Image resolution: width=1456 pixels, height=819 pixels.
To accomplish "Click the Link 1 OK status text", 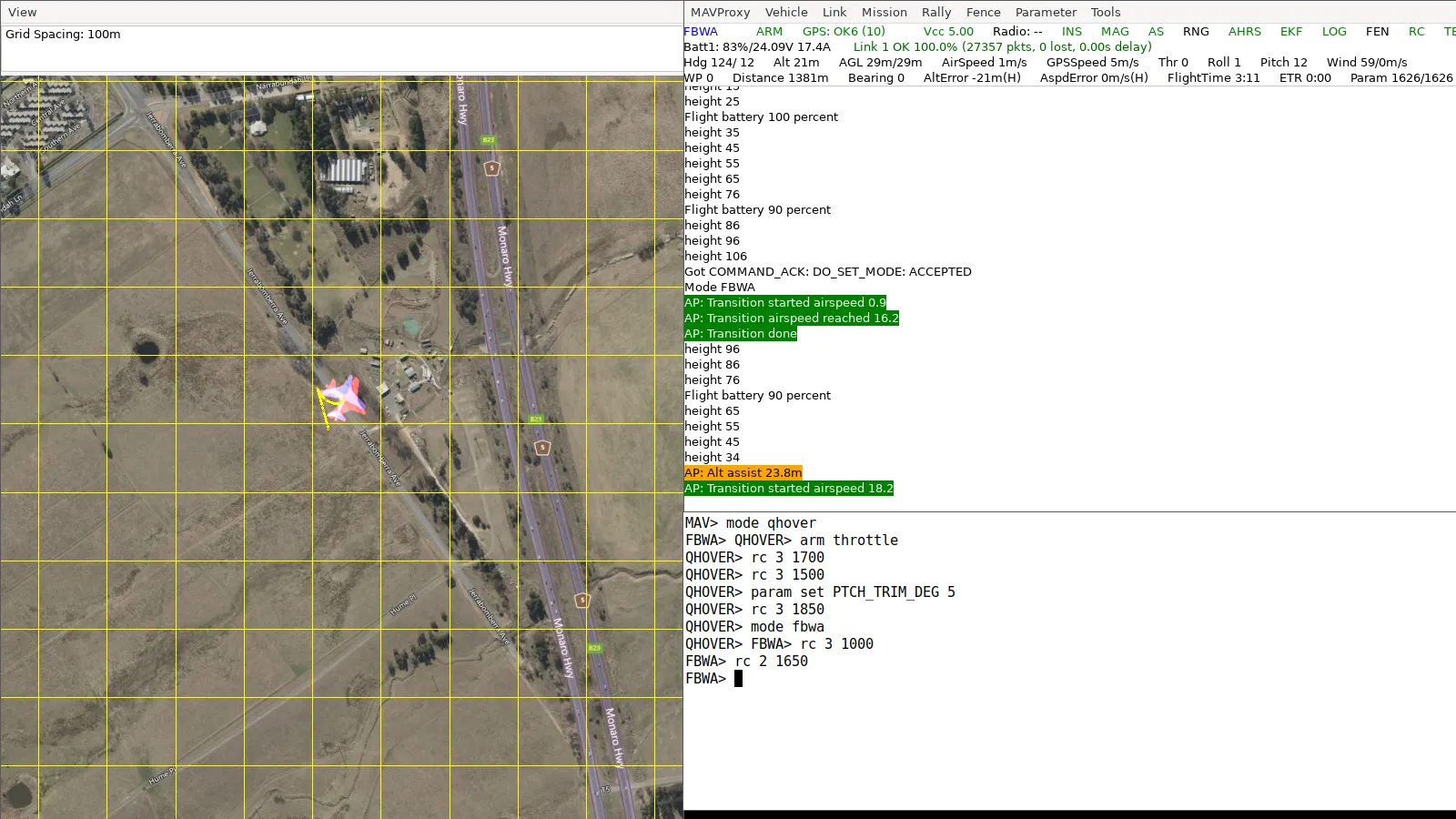I will pyautogui.click(x=1003, y=46).
